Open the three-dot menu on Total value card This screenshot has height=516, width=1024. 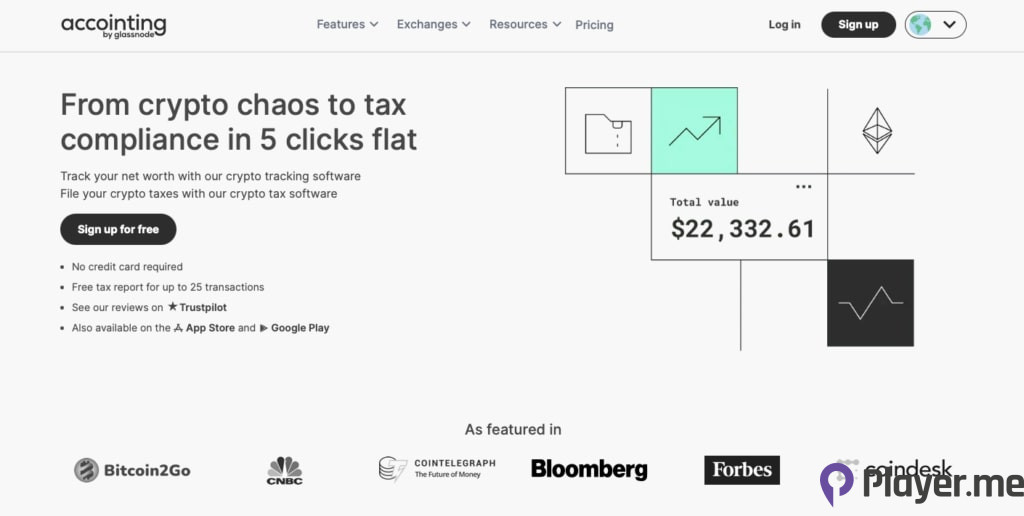pyautogui.click(x=804, y=187)
